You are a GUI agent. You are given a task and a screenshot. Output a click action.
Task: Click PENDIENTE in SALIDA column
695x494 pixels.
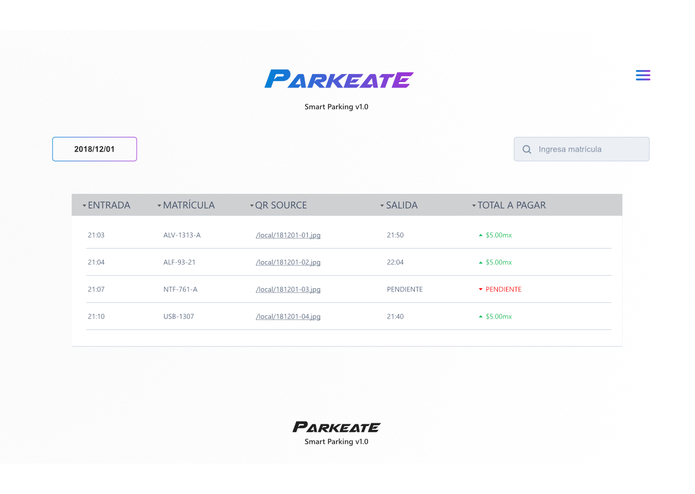tap(405, 289)
